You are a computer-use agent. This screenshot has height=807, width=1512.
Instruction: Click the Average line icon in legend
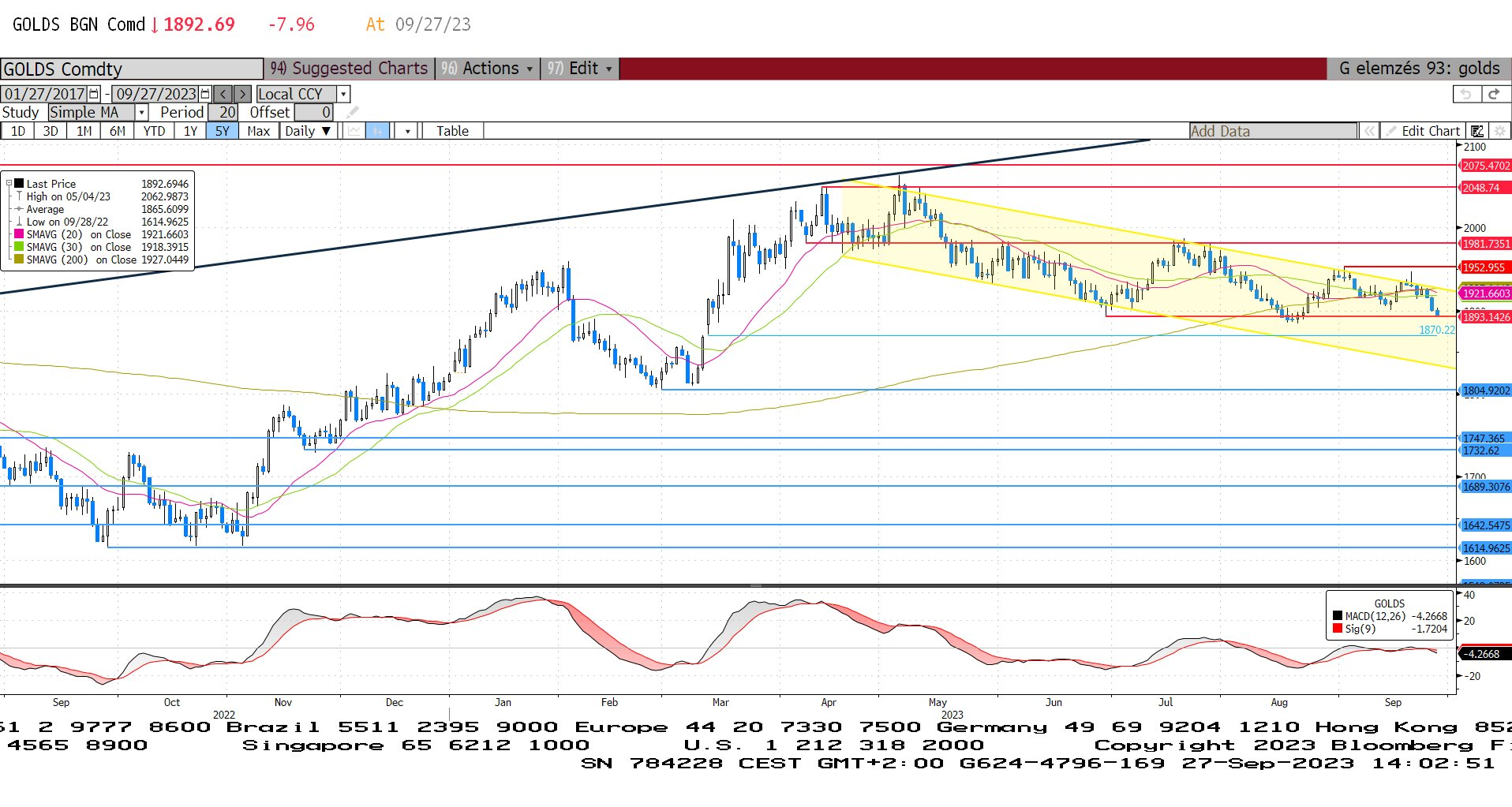click(19, 209)
